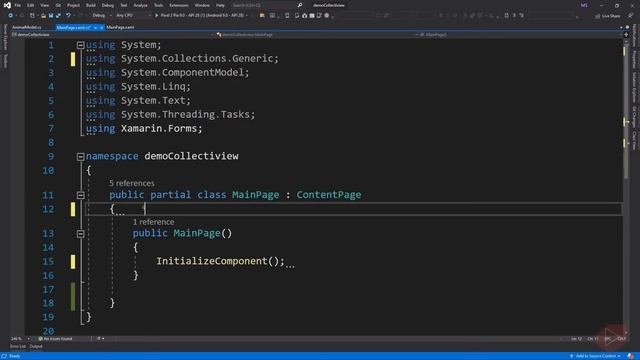Click the Visual Studio logo icon
The width and height of the screenshot is (640, 360).
pos(7,5)
